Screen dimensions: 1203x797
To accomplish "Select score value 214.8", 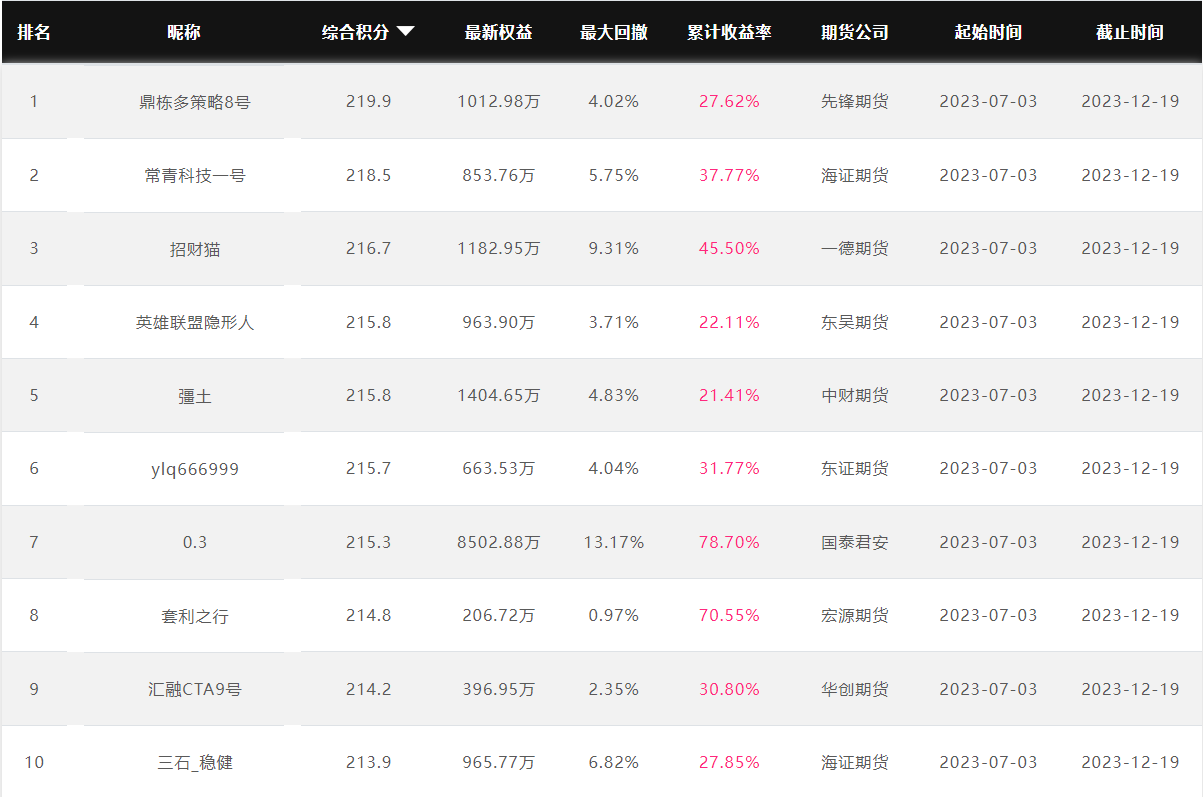I will pos(369,615).
